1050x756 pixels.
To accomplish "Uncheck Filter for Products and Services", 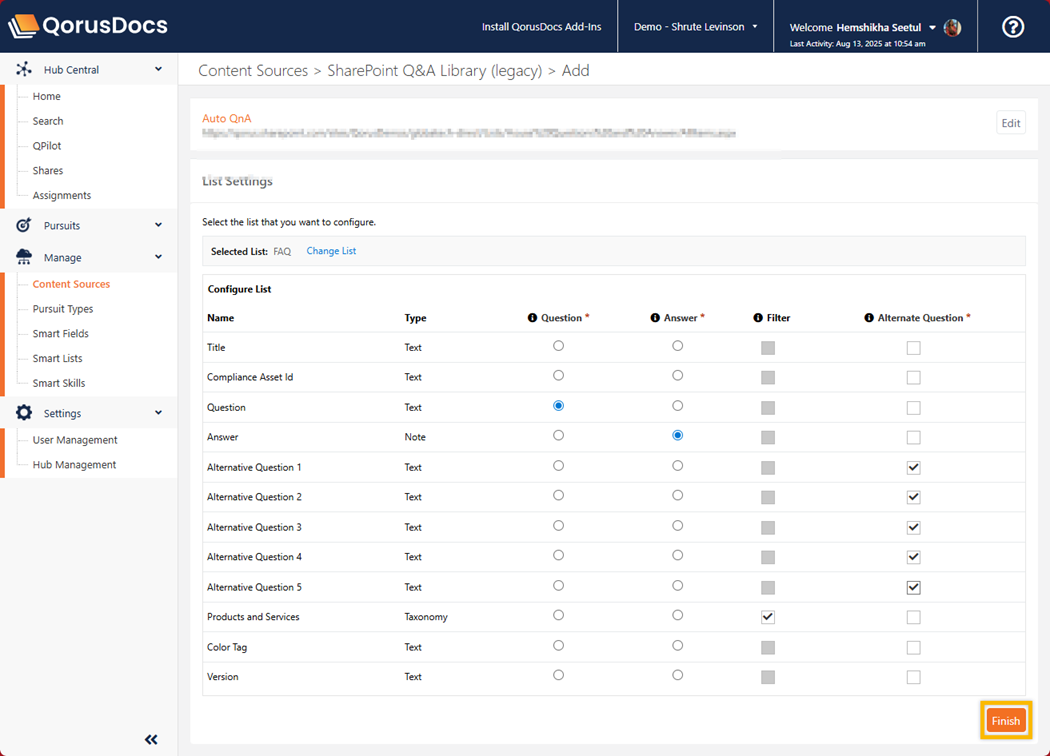I will point(768,617).
